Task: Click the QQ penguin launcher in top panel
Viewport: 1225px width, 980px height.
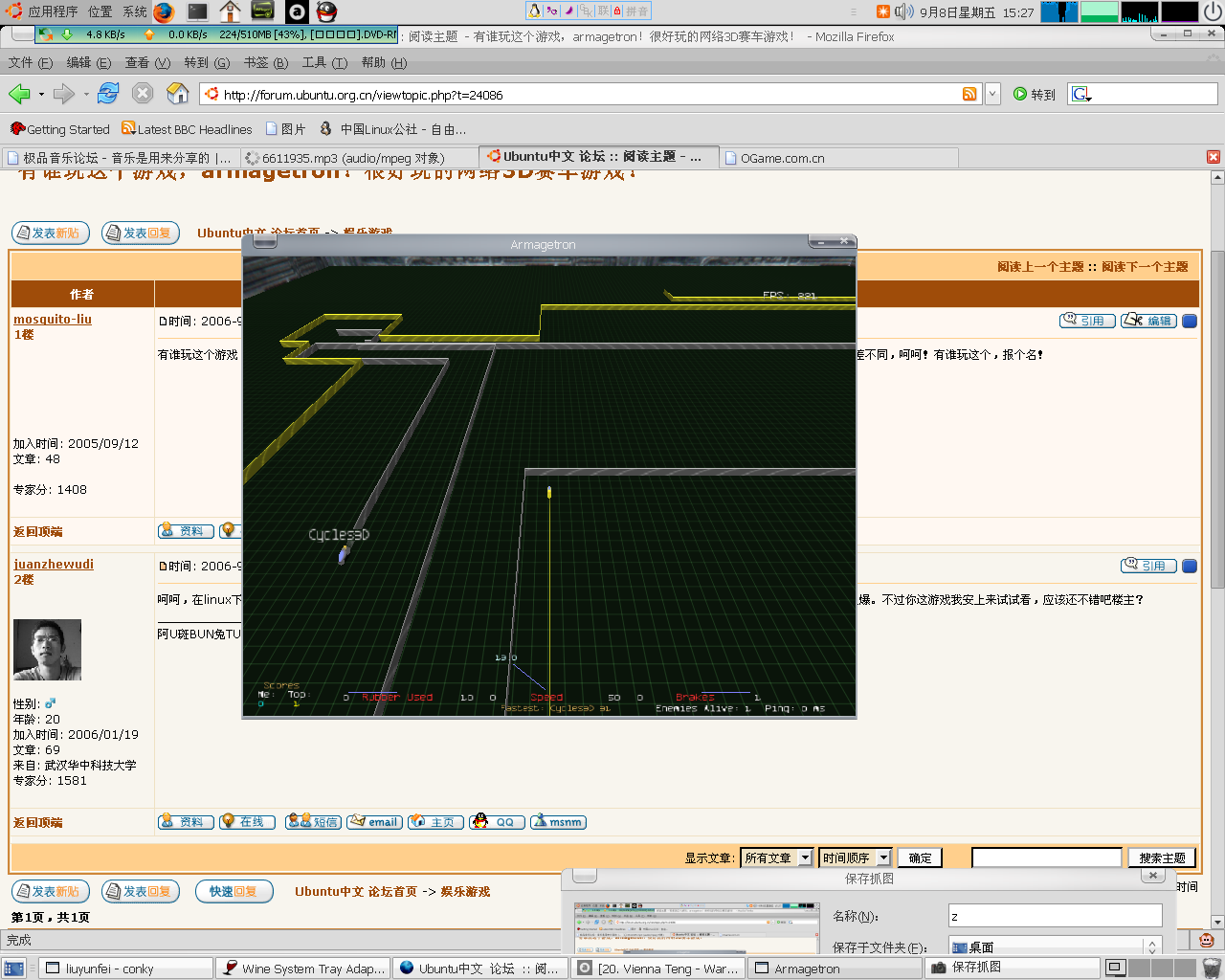Action: coord(326,11)
